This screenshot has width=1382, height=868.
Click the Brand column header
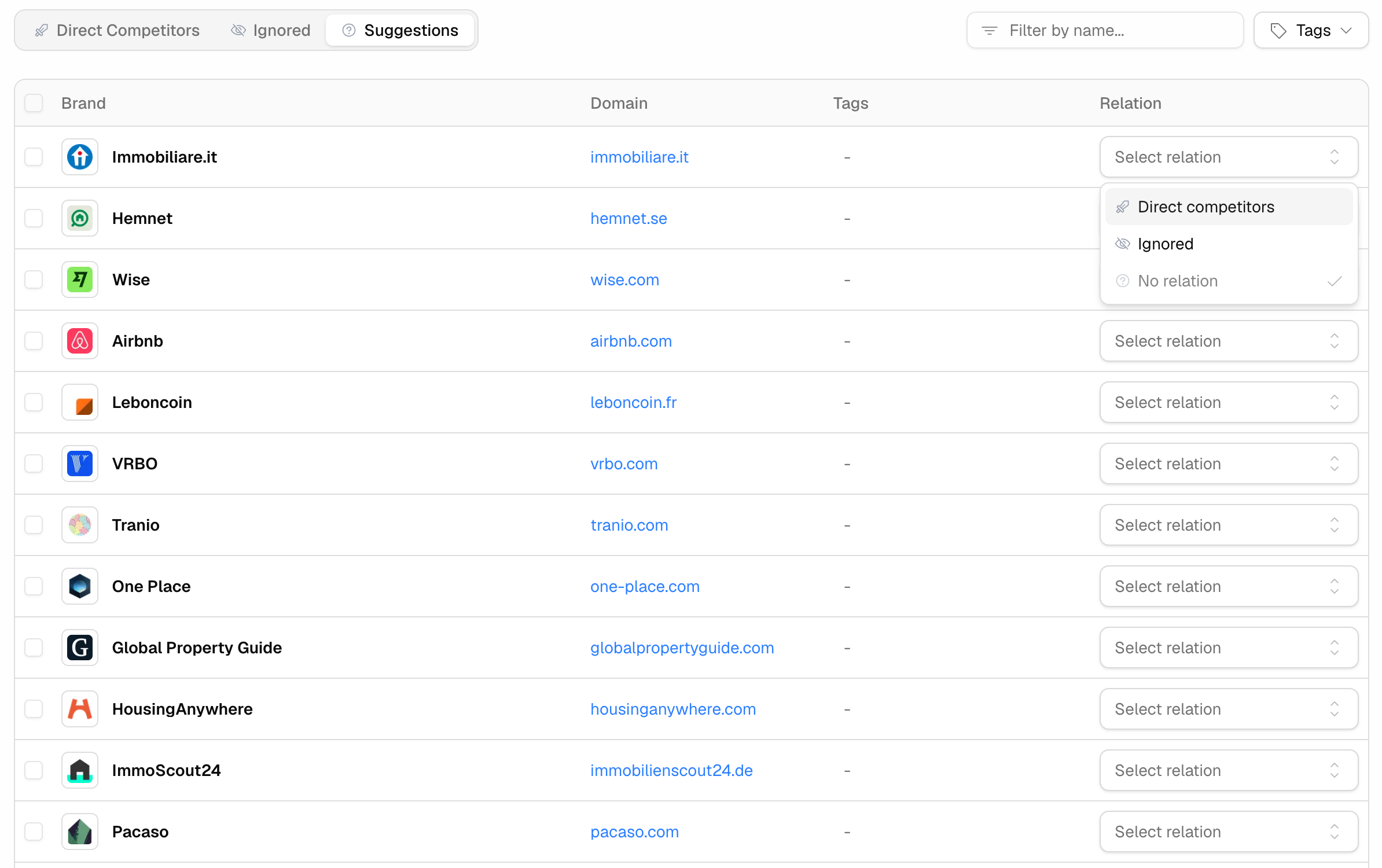83,103
